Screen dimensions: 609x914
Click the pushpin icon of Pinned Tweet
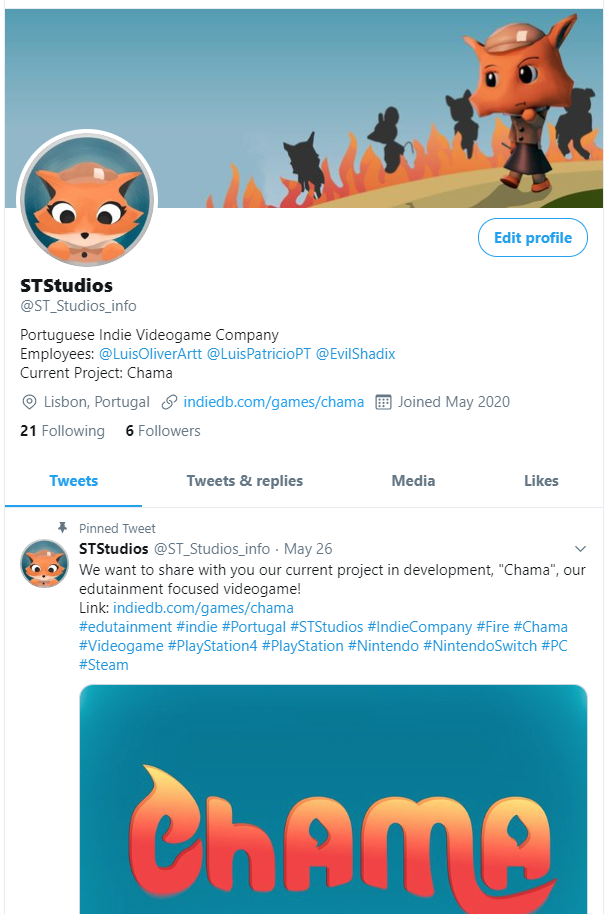(x=62, y=528)
